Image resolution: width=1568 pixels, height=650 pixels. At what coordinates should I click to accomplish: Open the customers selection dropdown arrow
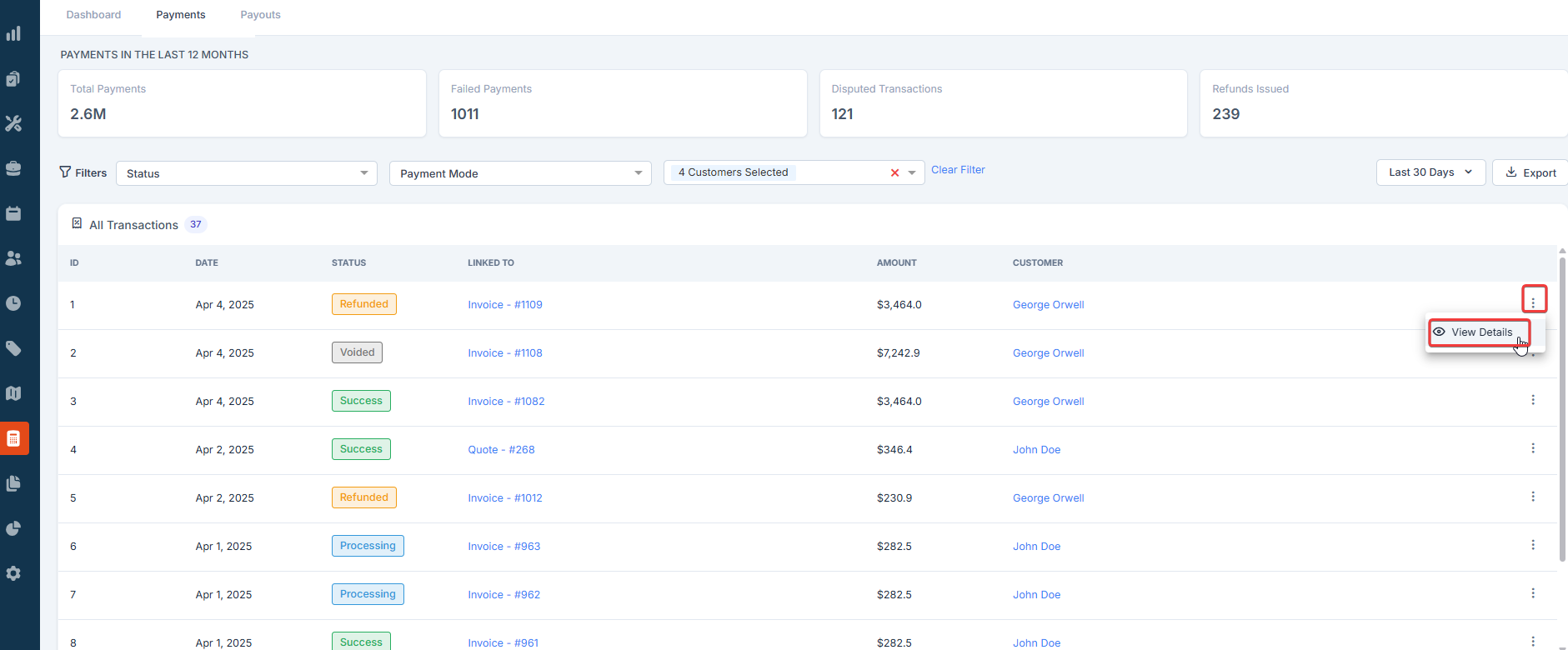click(x=912, y=172)
